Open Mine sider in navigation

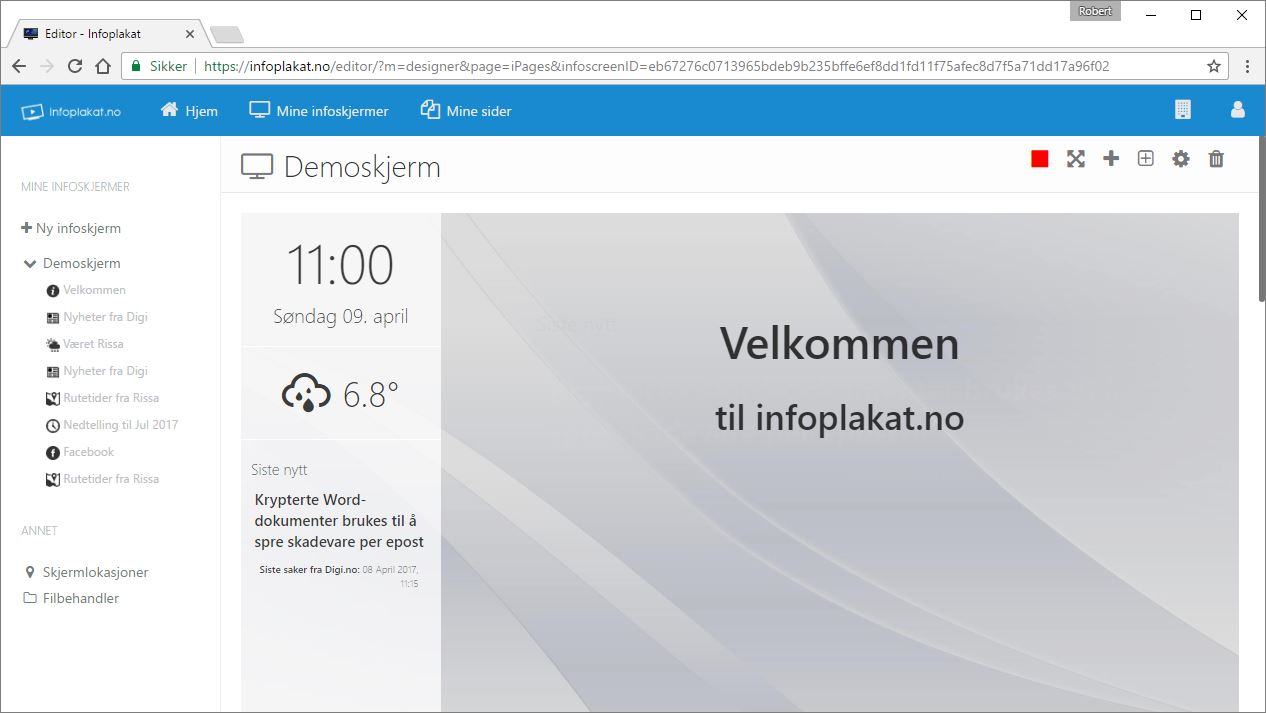tap(466, 111)
